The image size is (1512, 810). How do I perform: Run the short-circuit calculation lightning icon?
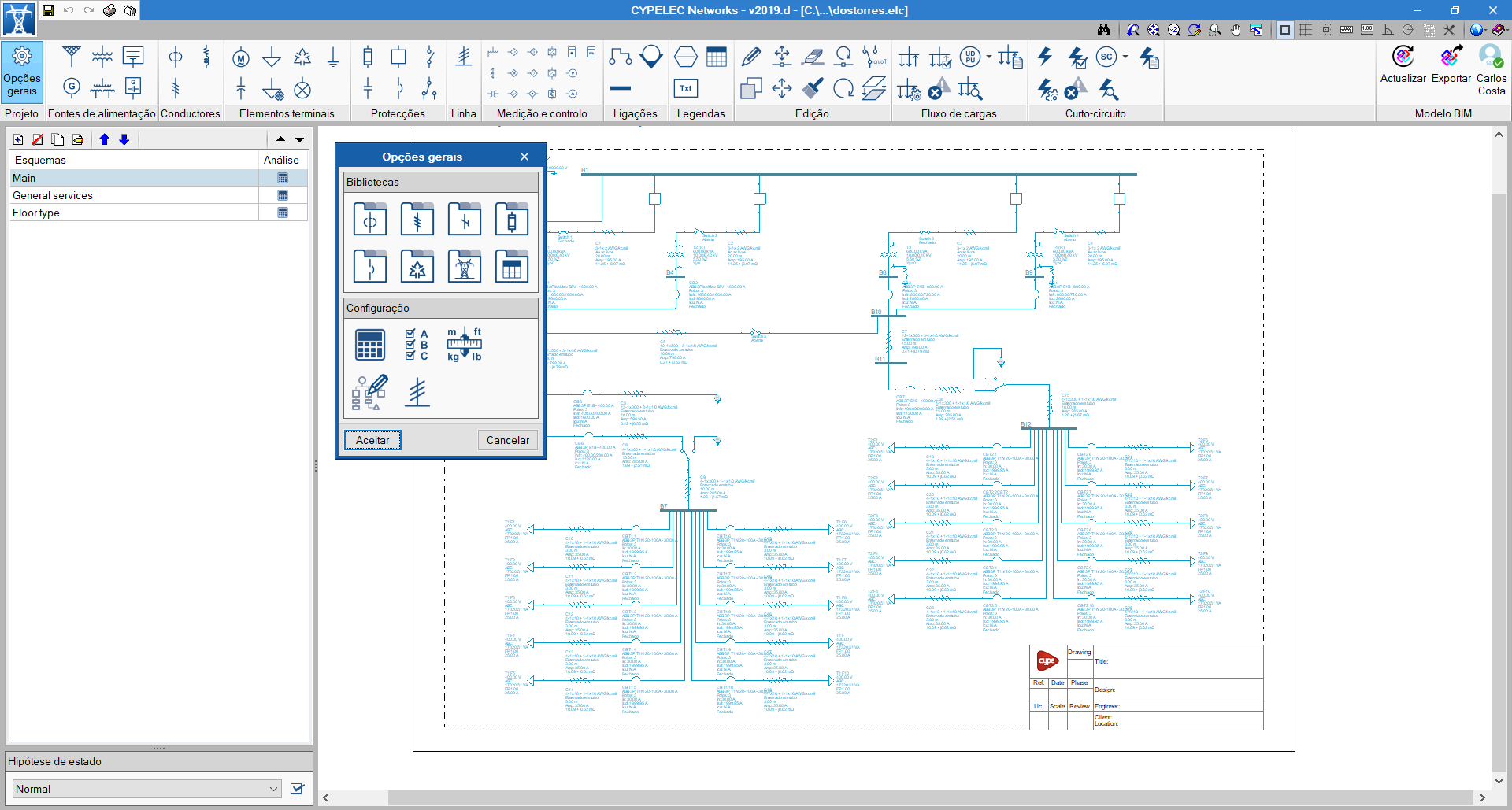point(1045,57)
